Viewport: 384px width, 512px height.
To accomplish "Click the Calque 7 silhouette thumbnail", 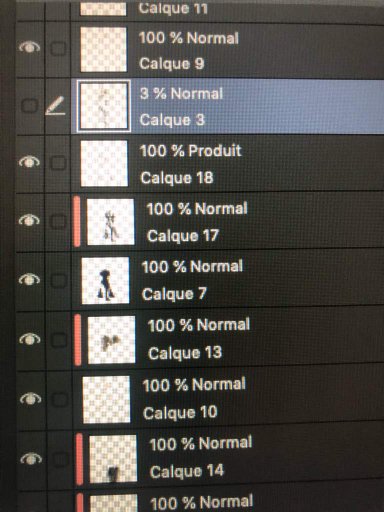I will (x=105, y=280).
